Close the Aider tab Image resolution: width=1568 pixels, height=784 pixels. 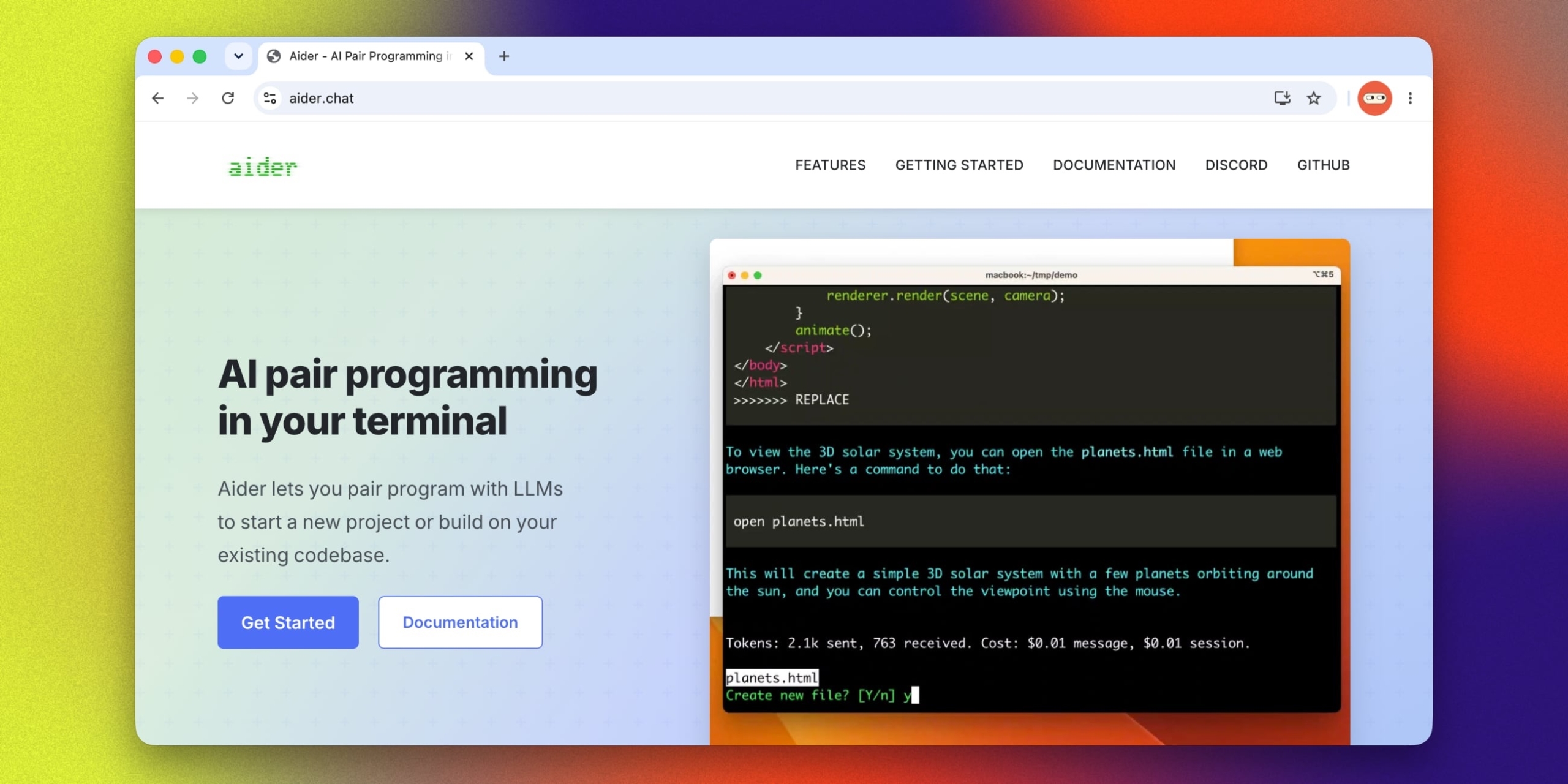469,56
